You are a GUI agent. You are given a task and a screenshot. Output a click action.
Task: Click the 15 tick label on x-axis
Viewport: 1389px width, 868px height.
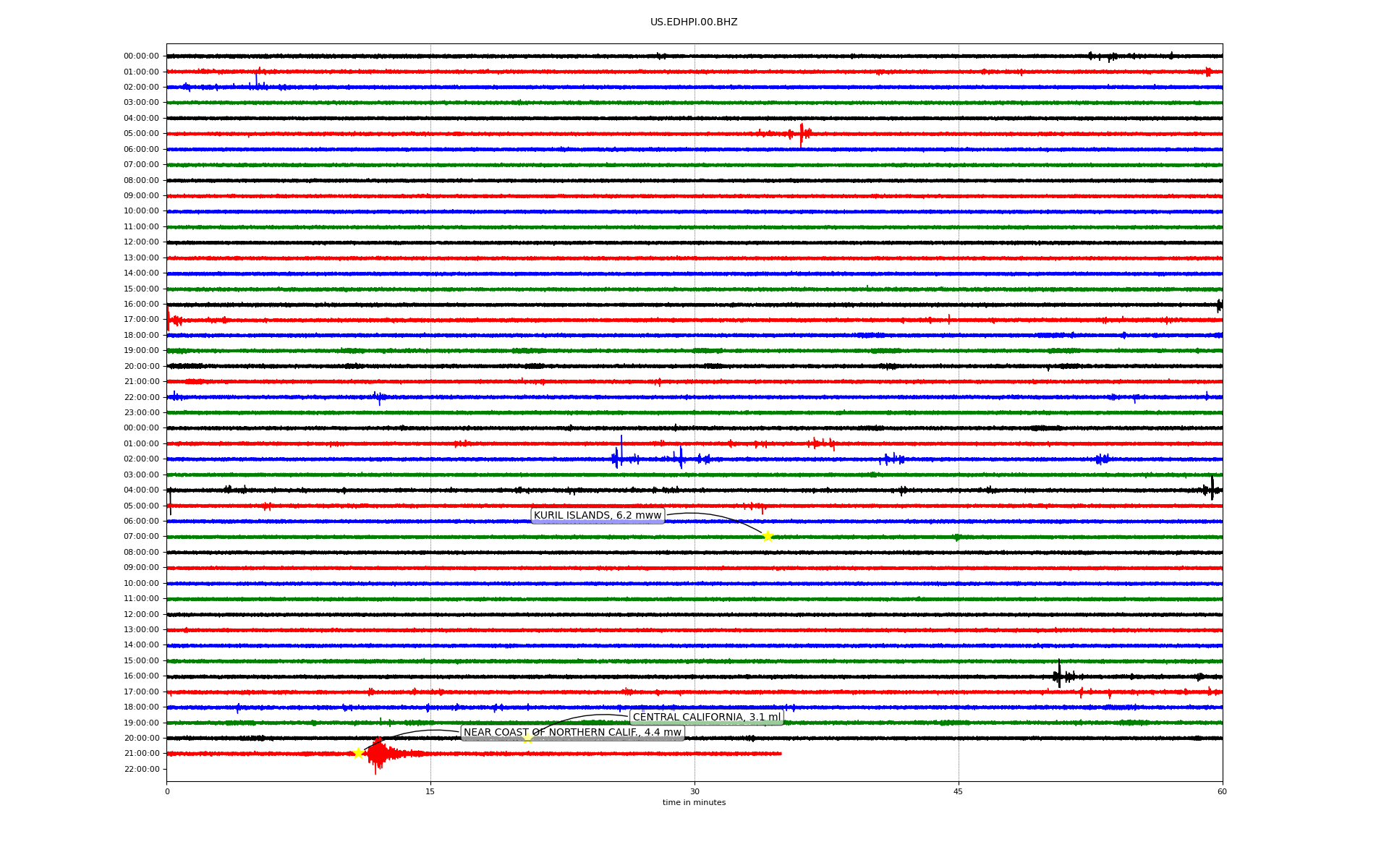point(430,791)
